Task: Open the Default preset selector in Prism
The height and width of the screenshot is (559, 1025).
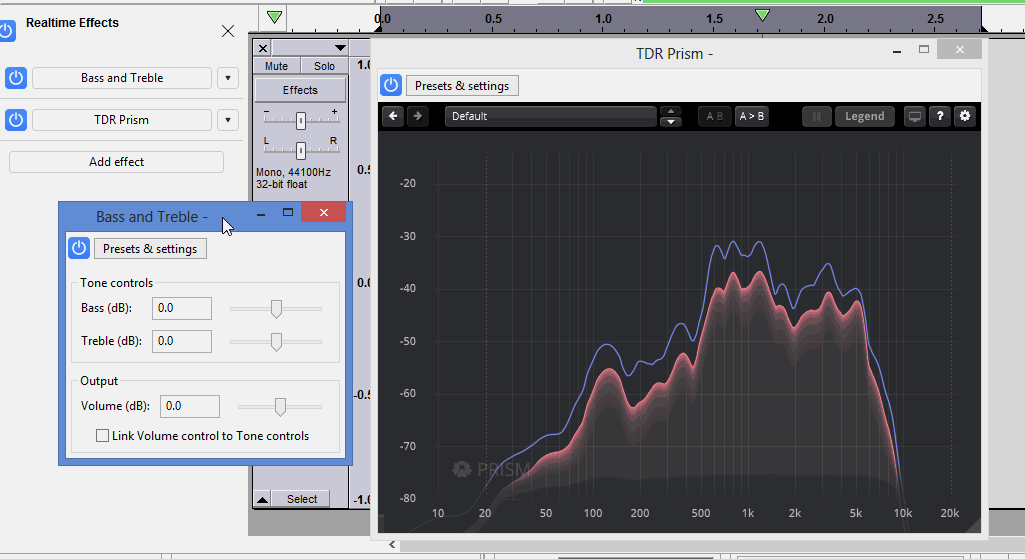Action: tap(550, 116)
